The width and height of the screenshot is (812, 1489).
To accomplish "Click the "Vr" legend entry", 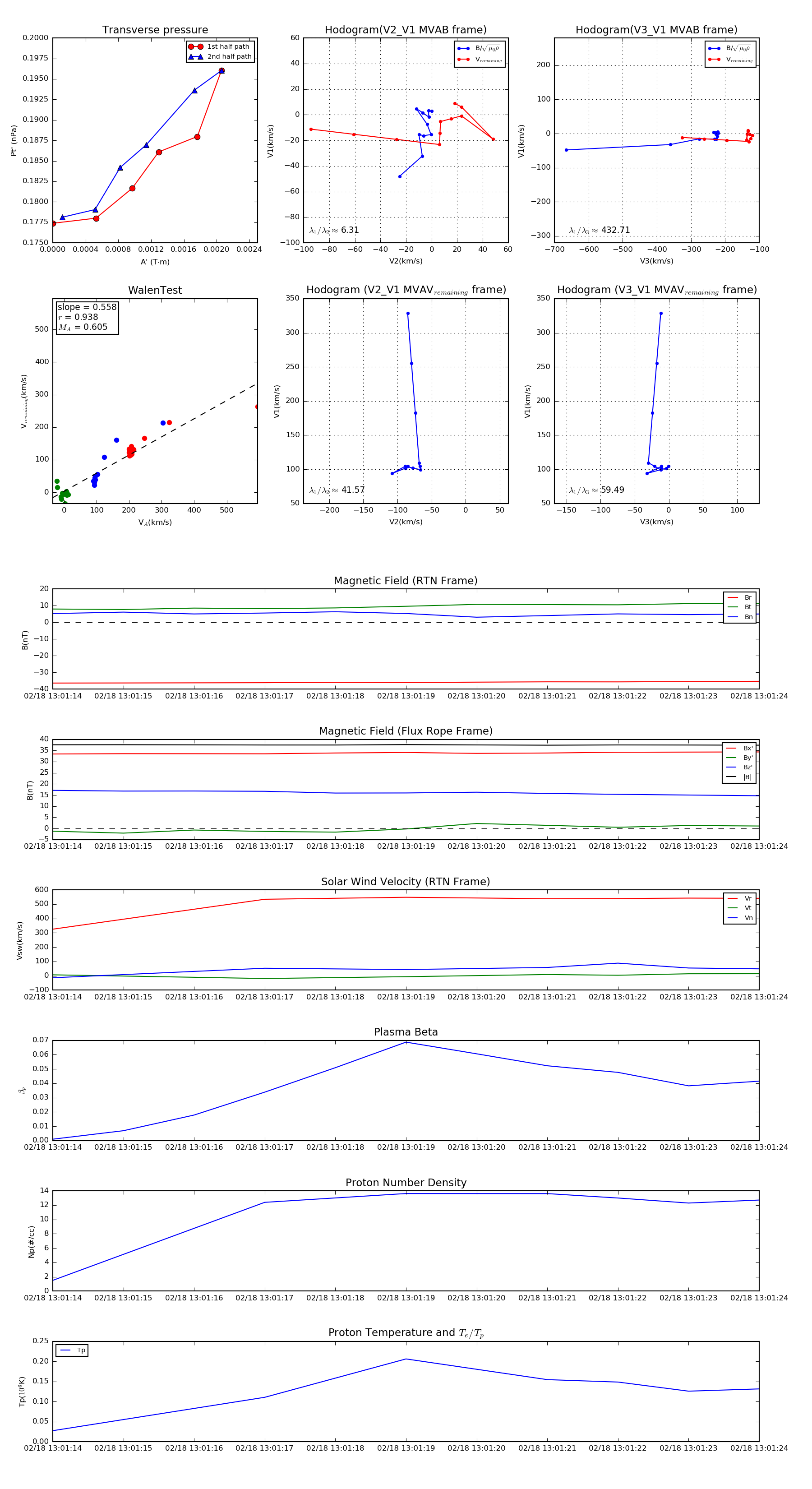I will [x=740, y=899].
